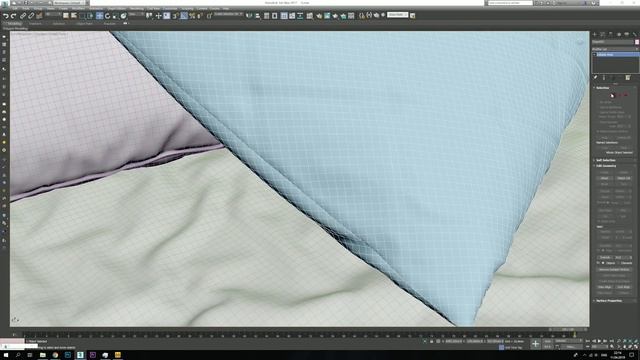This screenshot has width=640, height=360.
Task: Open File Explorer from the taskbar
Action: (42, 355)
